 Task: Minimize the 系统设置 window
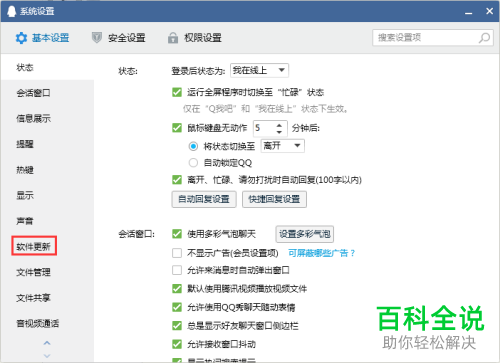[469, 12]
